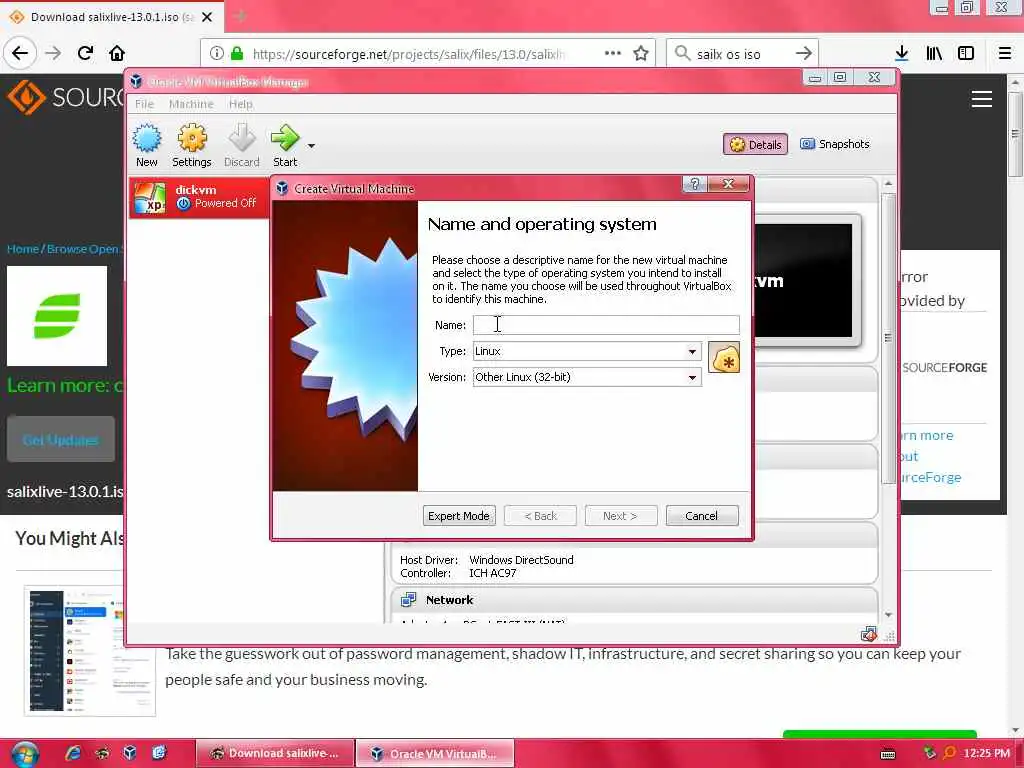The image size is (1024, 768).
Task: Click the VirtualBox details pane scrollbar
Action: click(888, 338)
